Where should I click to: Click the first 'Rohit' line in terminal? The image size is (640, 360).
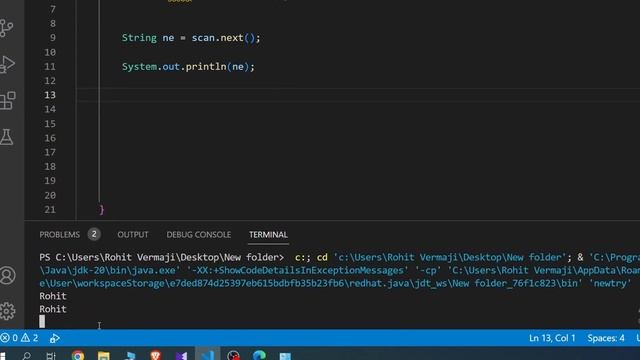pyautogui.click(x=53, y=296)
